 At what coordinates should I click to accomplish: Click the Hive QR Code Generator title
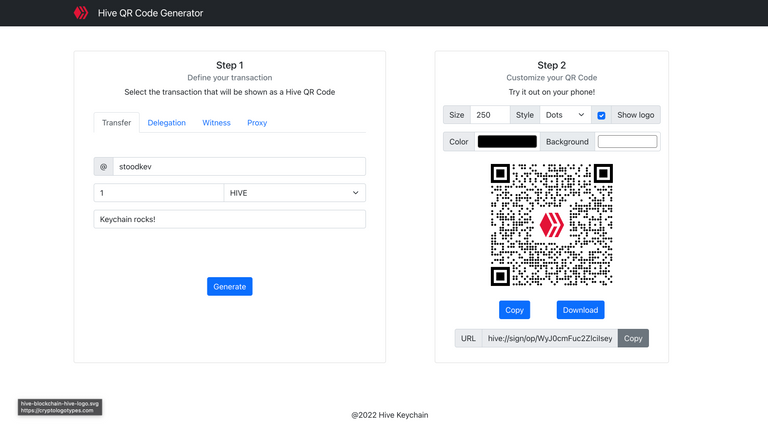[150, 13]
